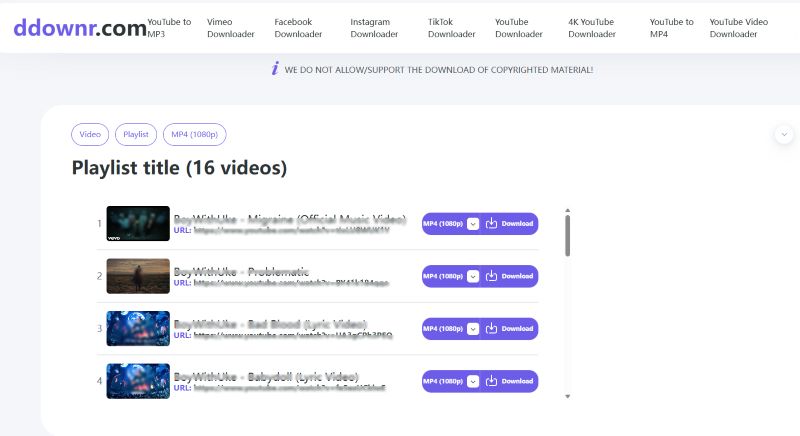
Task: Open the Bad Blood video thumbnail
Action: pyautogui.click(x=138, y=328)
